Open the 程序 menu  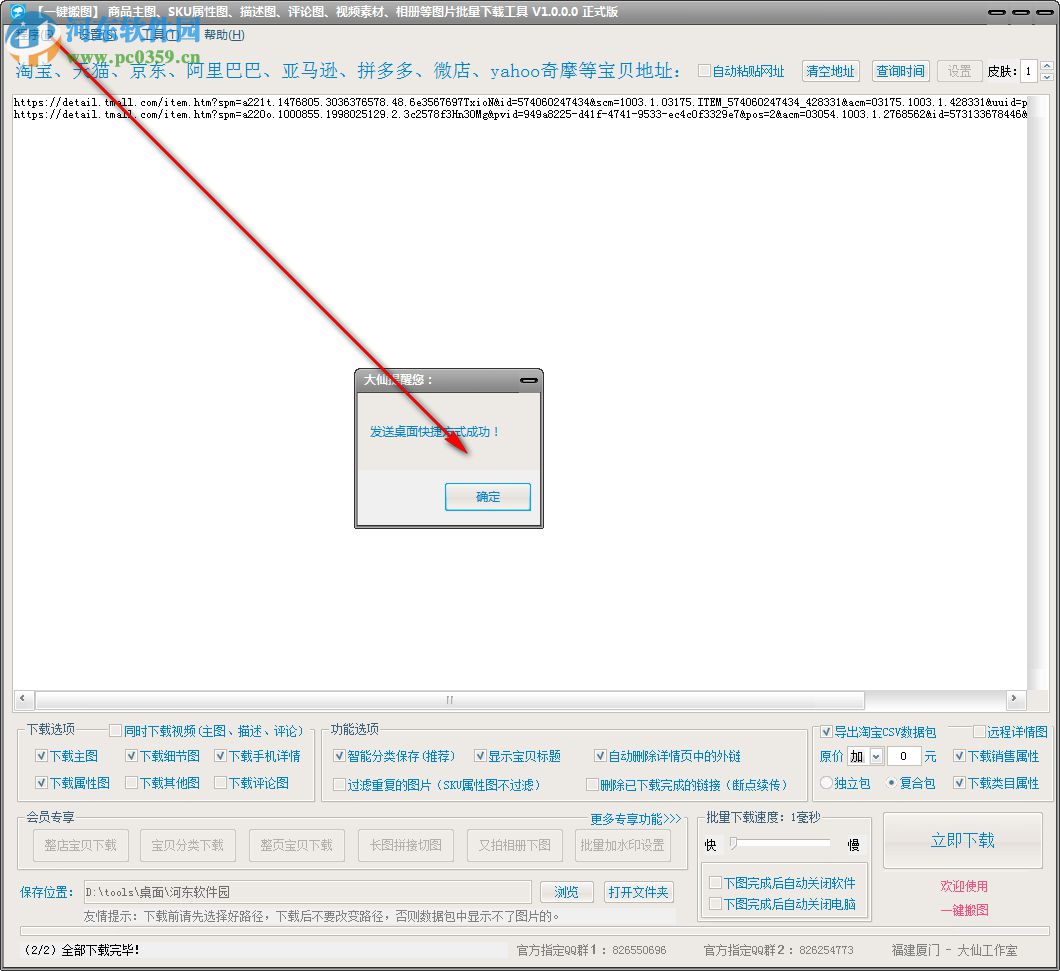(34, 34)
